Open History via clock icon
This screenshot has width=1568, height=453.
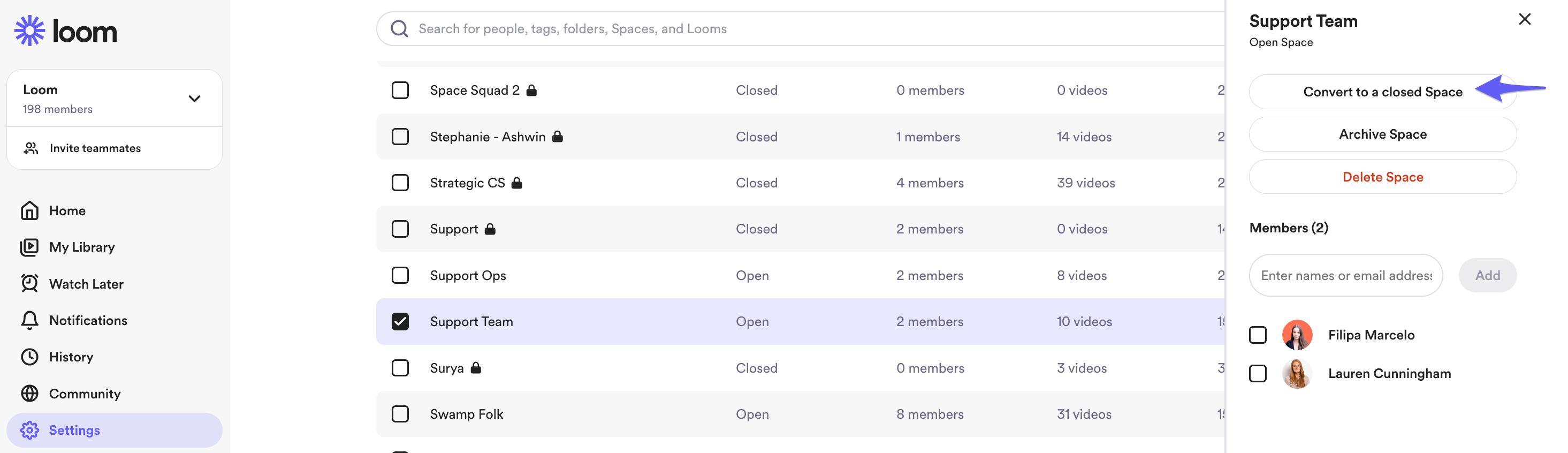pos(29,357)
